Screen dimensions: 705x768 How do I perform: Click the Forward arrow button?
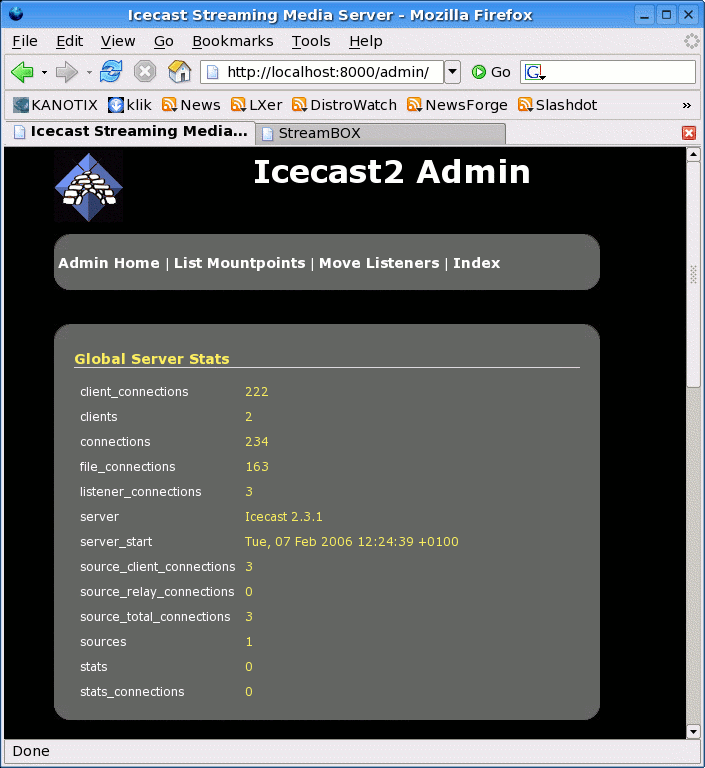[66, 72]
